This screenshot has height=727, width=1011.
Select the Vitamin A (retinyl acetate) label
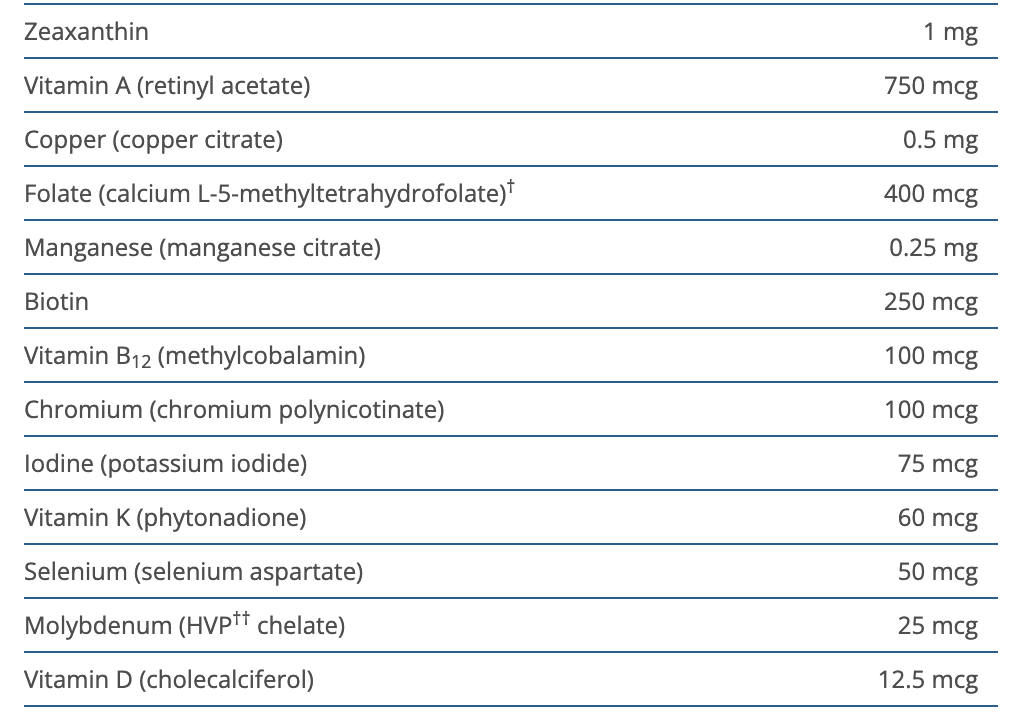167,86
